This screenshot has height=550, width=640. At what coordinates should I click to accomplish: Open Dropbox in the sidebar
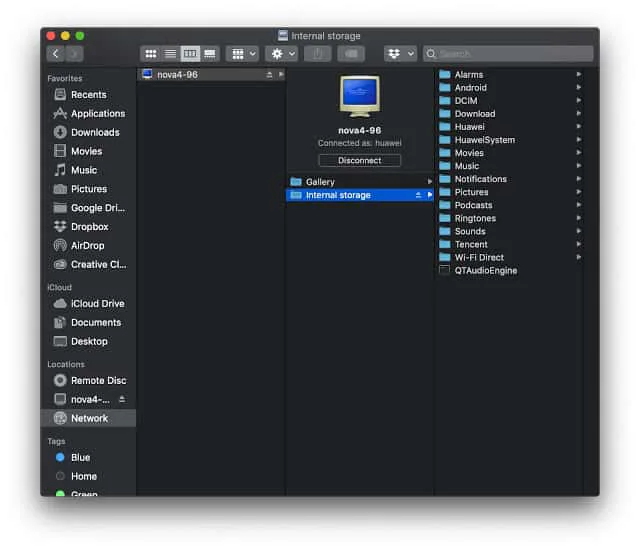(x=89, y=226)
